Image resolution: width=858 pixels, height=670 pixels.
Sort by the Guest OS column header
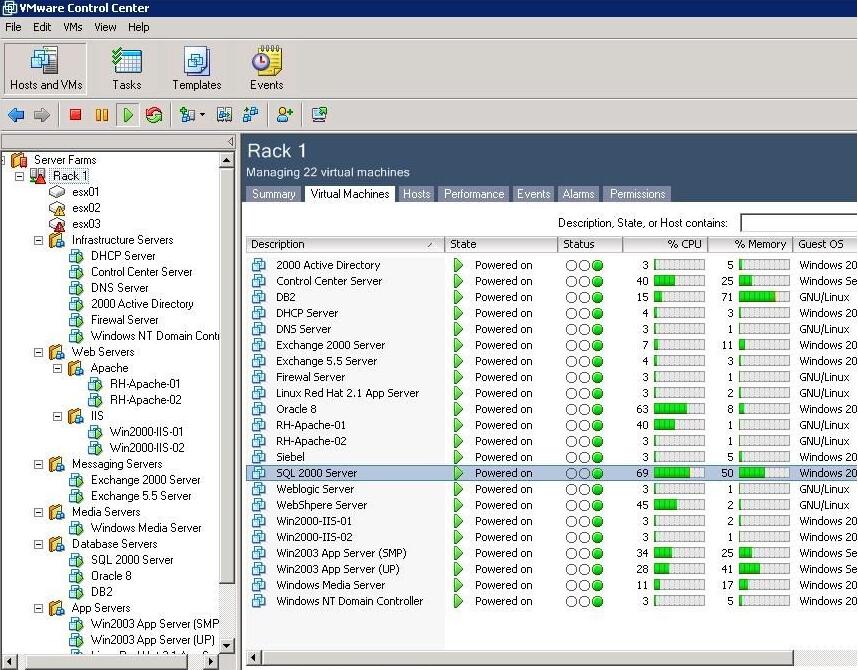(825, 244)
